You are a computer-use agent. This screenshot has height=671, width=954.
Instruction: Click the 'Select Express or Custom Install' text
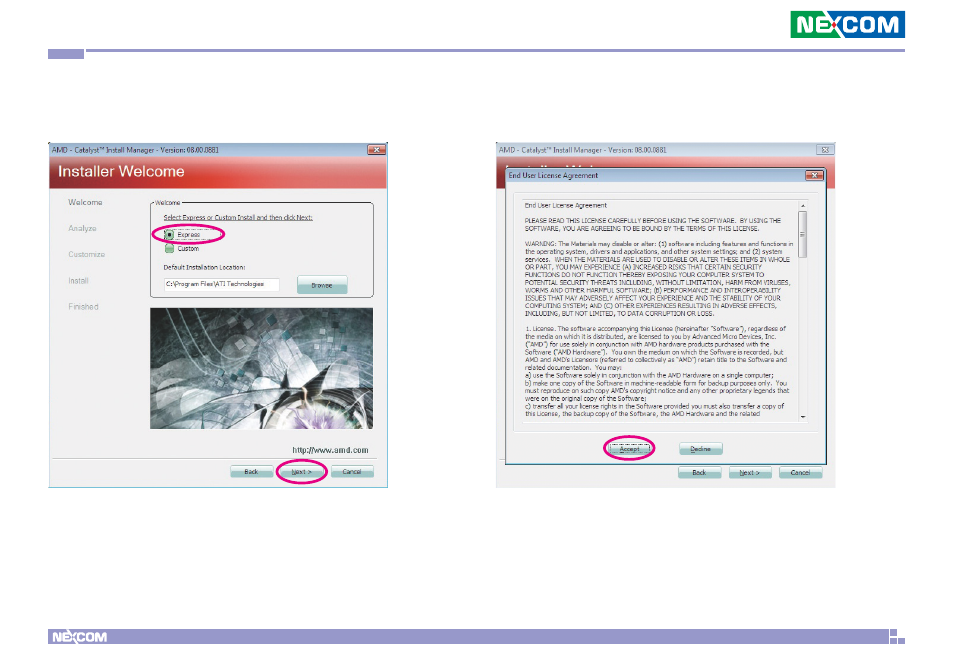[x=238, y=217]
